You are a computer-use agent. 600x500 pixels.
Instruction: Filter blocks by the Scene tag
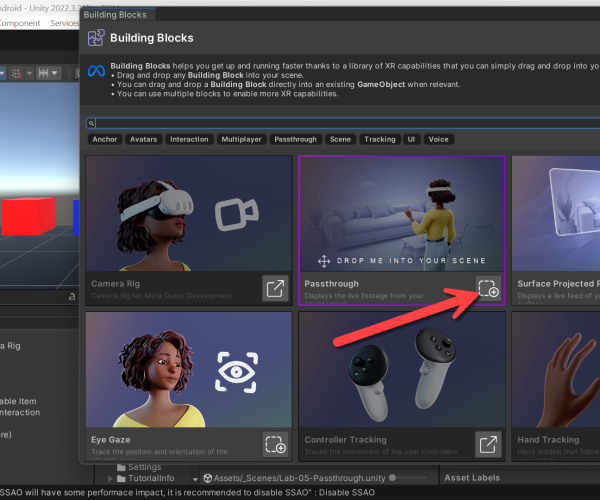(340, 139)
